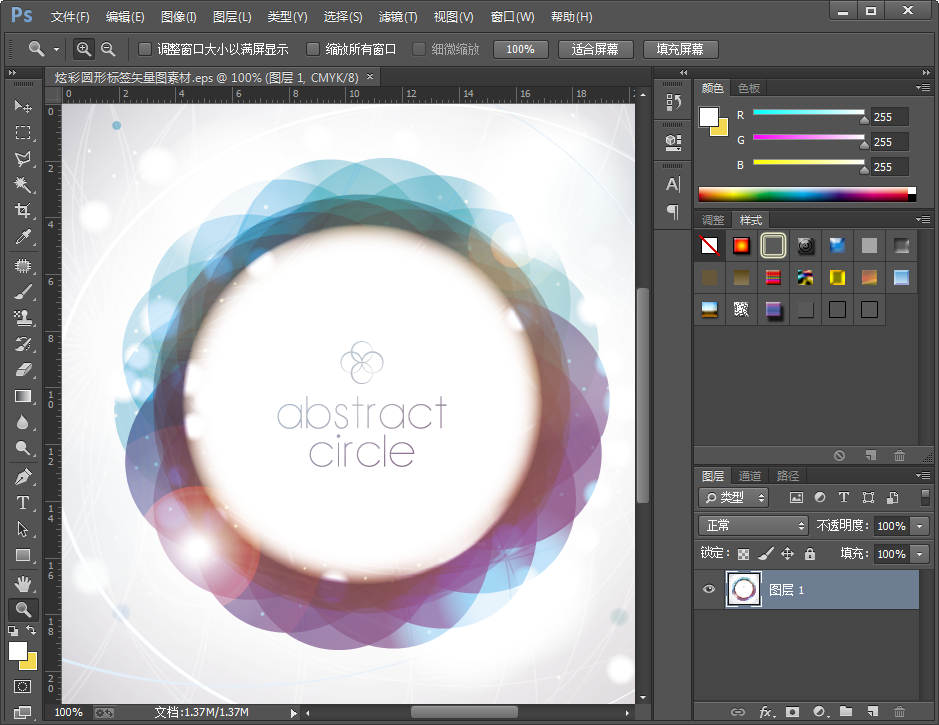939x725 pixels.
Task: Add layer style via fx icon
Action: (766, 712)
